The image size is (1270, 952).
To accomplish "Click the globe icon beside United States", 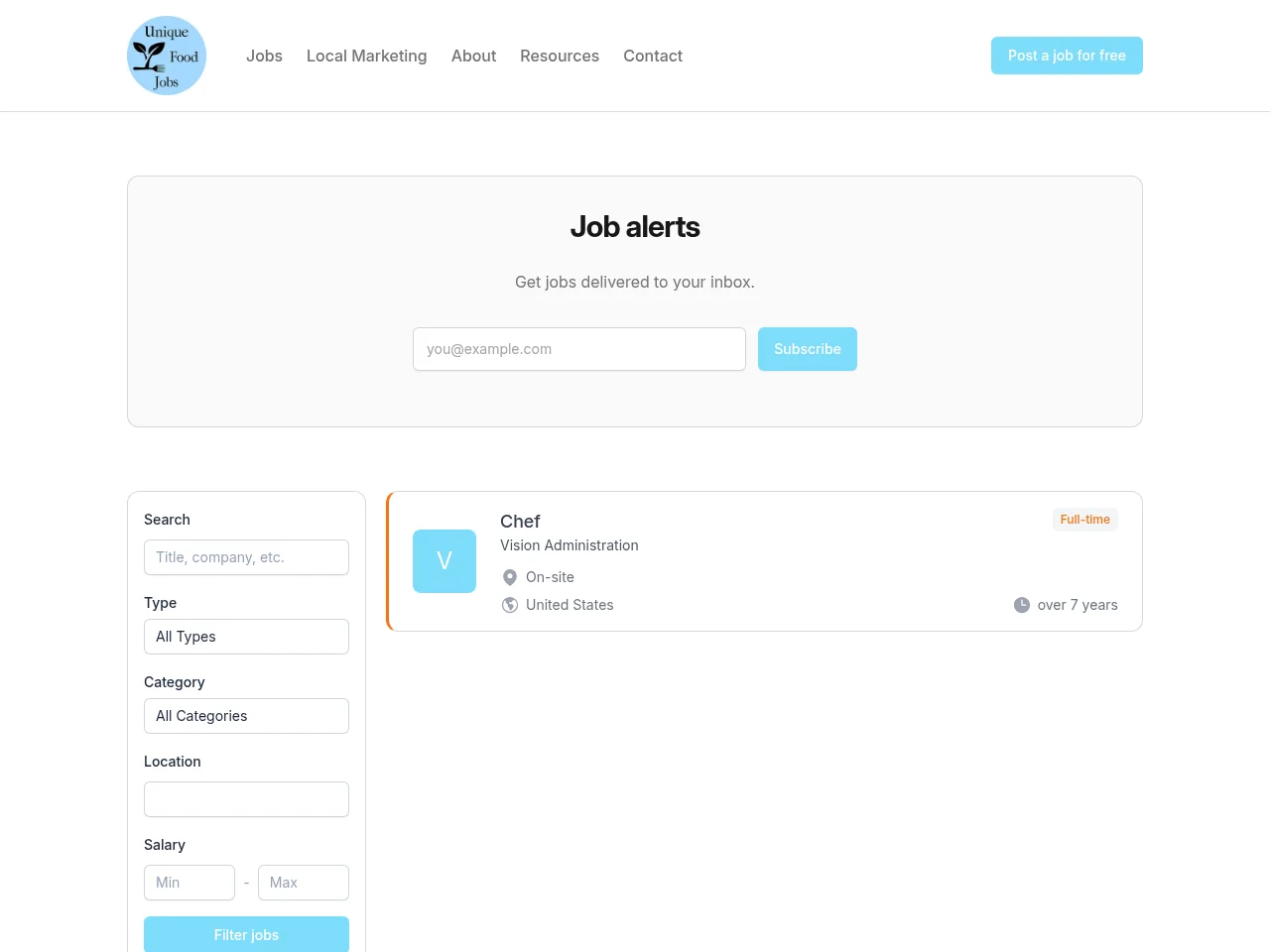I will (x=510, y=605).
